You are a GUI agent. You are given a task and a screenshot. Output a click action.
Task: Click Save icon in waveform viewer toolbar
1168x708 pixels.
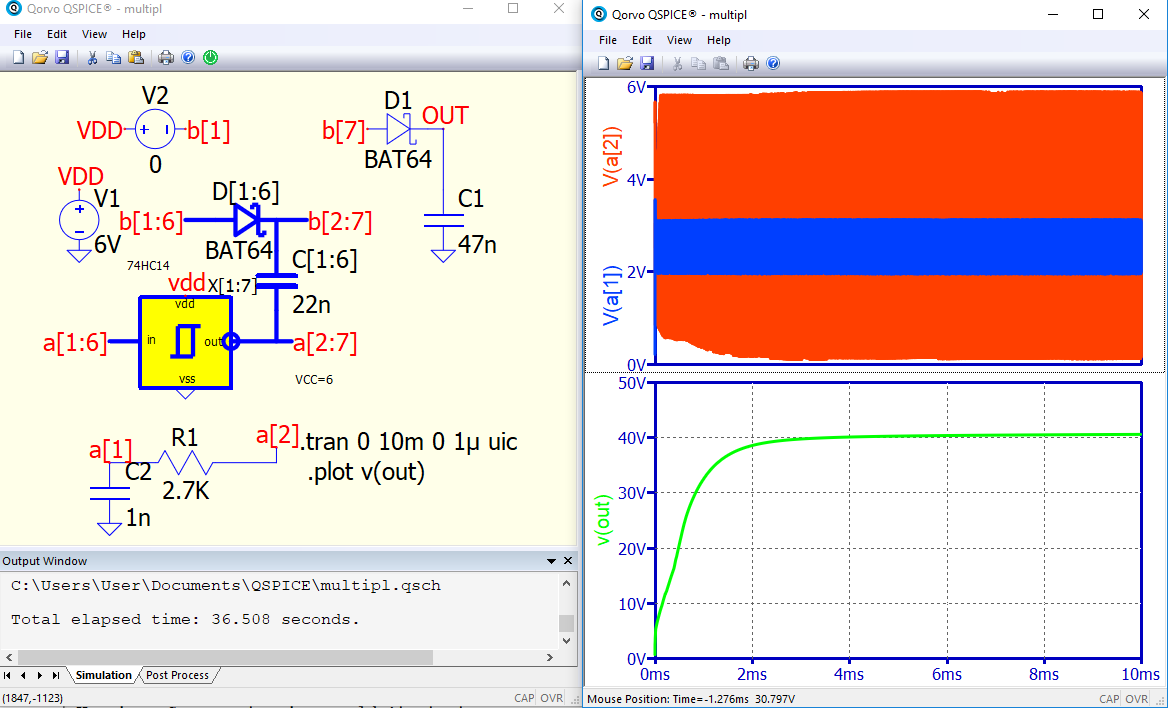coord(647,63)
